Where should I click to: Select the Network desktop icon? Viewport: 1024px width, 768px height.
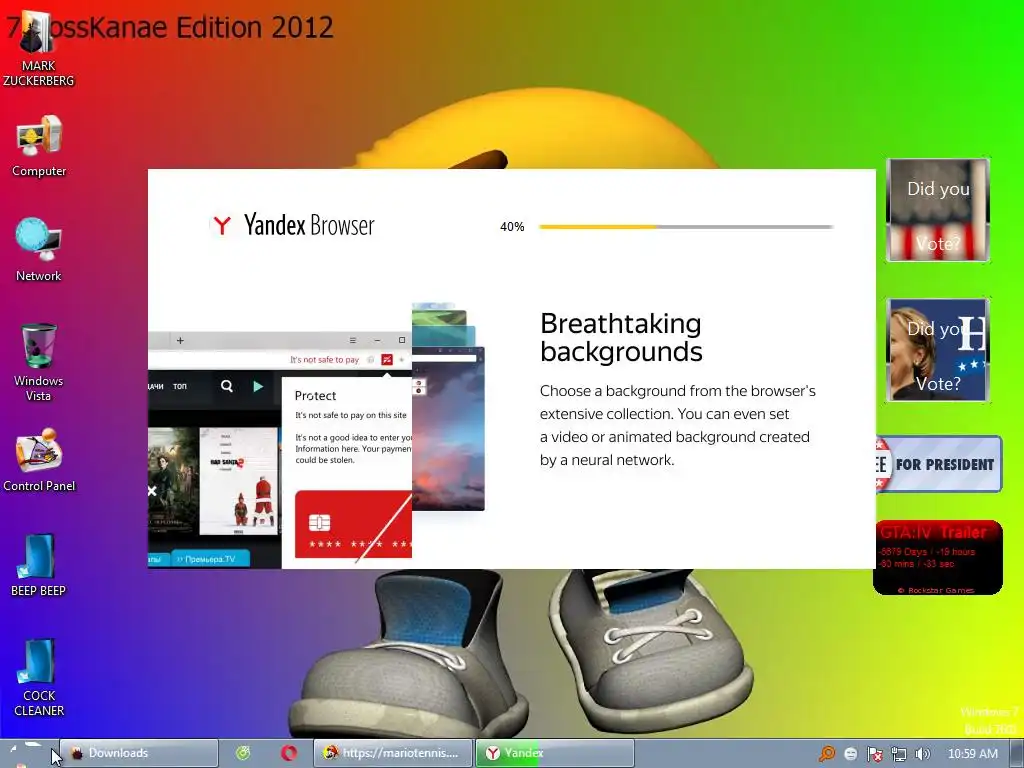tap(39, 250)
